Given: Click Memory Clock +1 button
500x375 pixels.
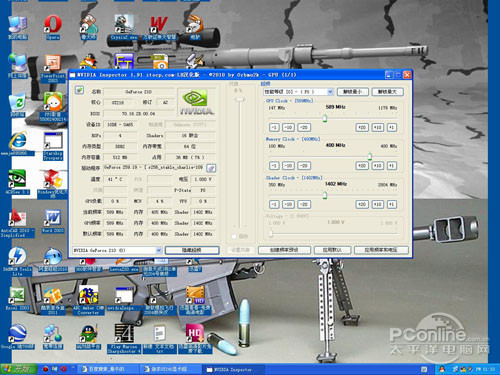Looking at the screenshot, I should (x=392, y=166).
